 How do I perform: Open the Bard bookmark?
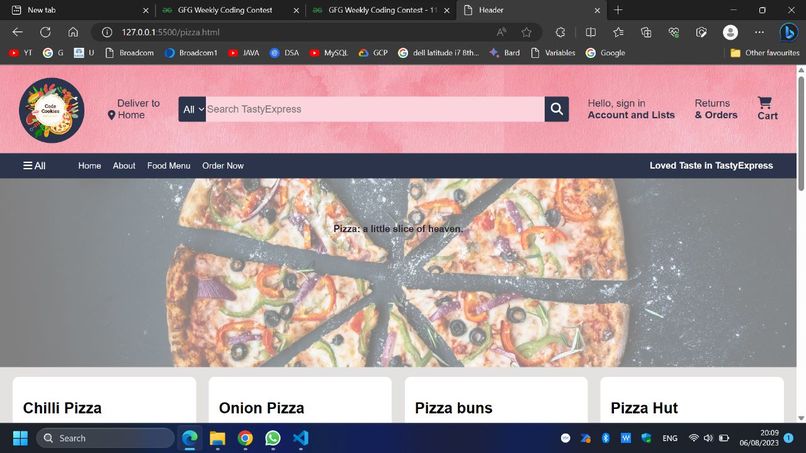tap(504, 52)
